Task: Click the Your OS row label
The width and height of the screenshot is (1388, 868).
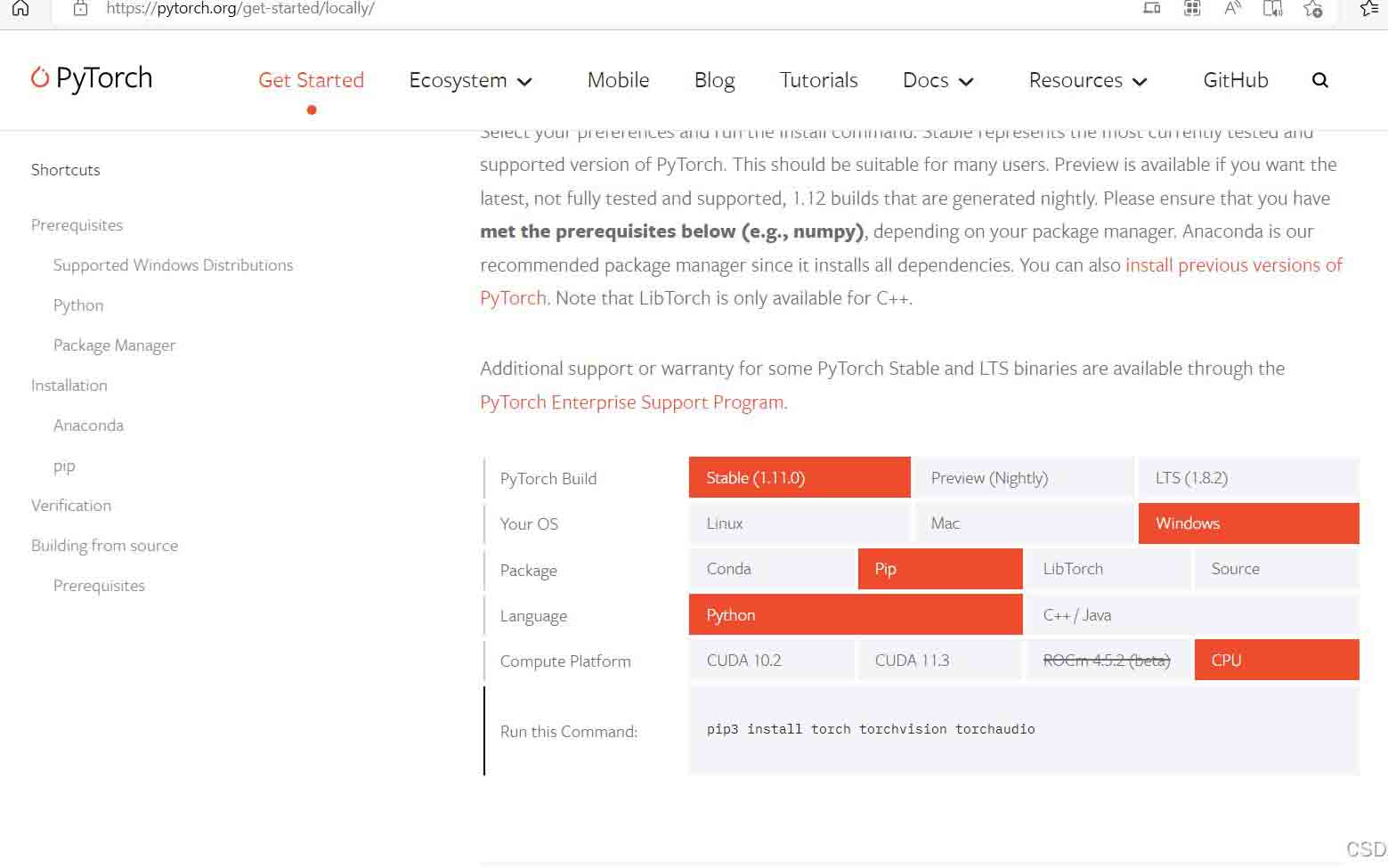Action: (529, 524)
